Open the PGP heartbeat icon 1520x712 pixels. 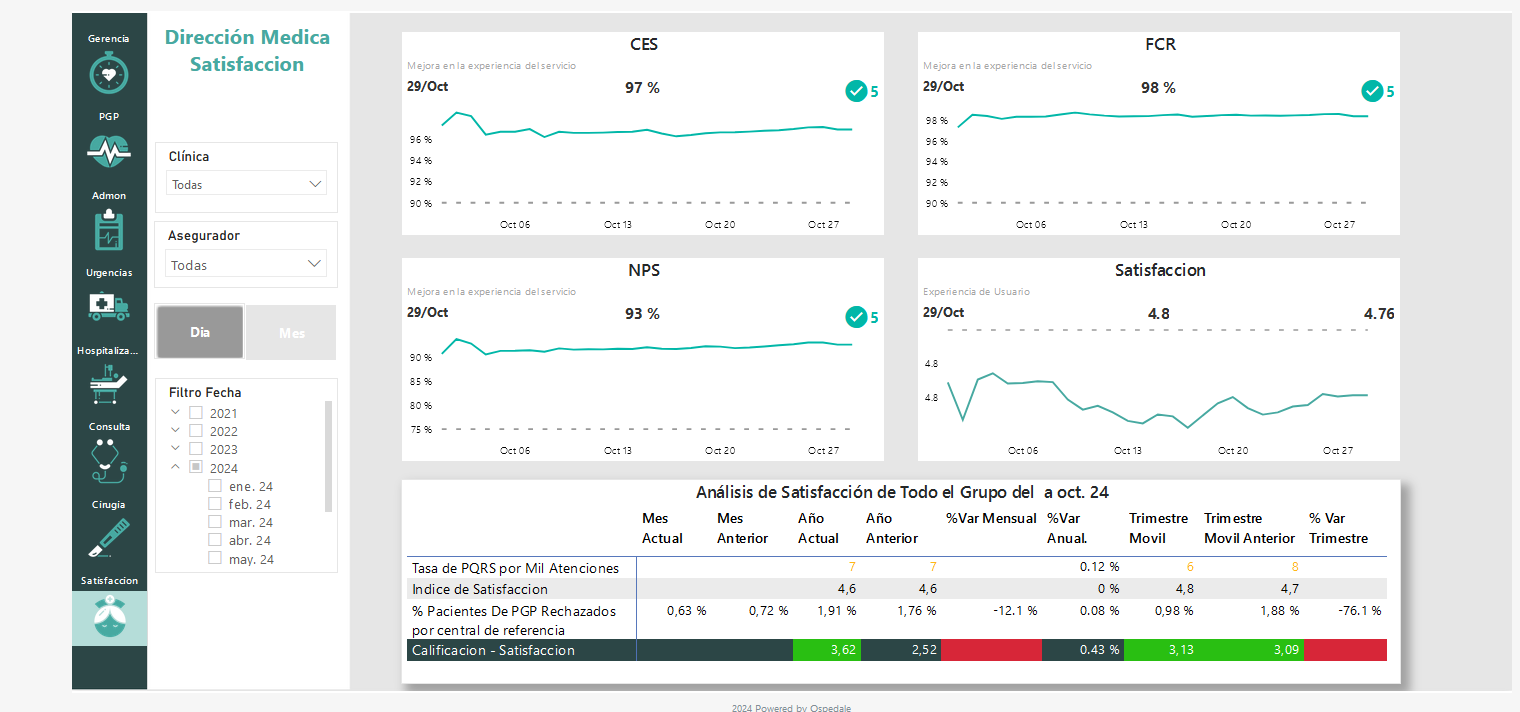click(108, 151)
